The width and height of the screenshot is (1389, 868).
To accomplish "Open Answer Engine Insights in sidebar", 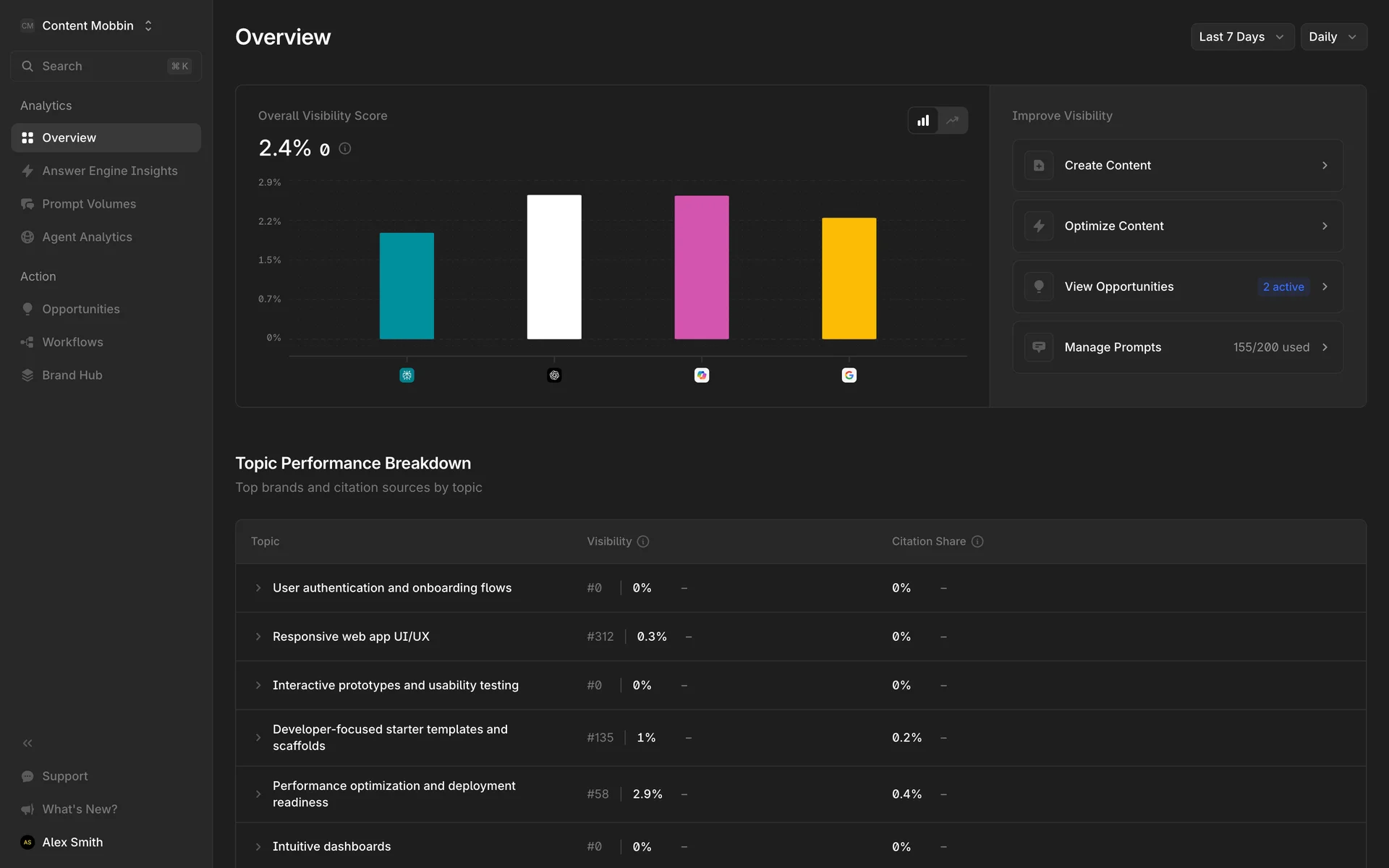I will click(109, 171).
